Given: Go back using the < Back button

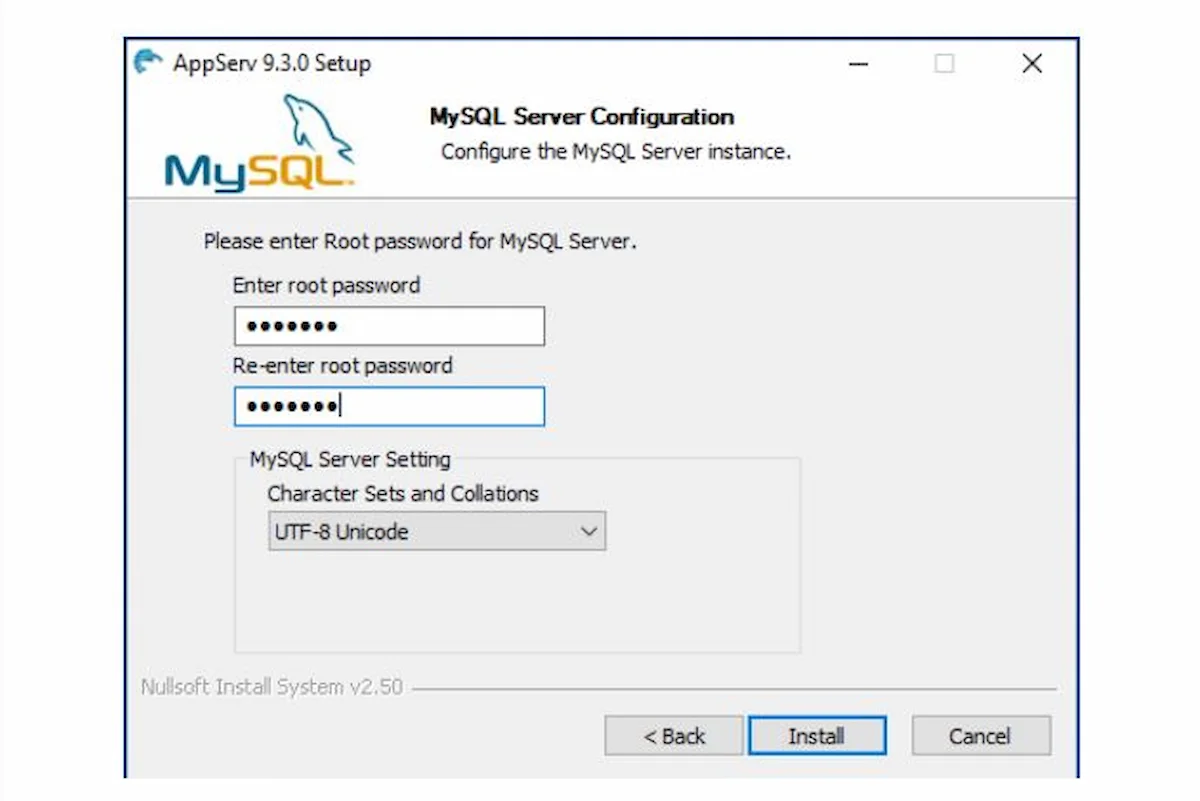Looking at the screenshot, I should [x=673, y=736].
